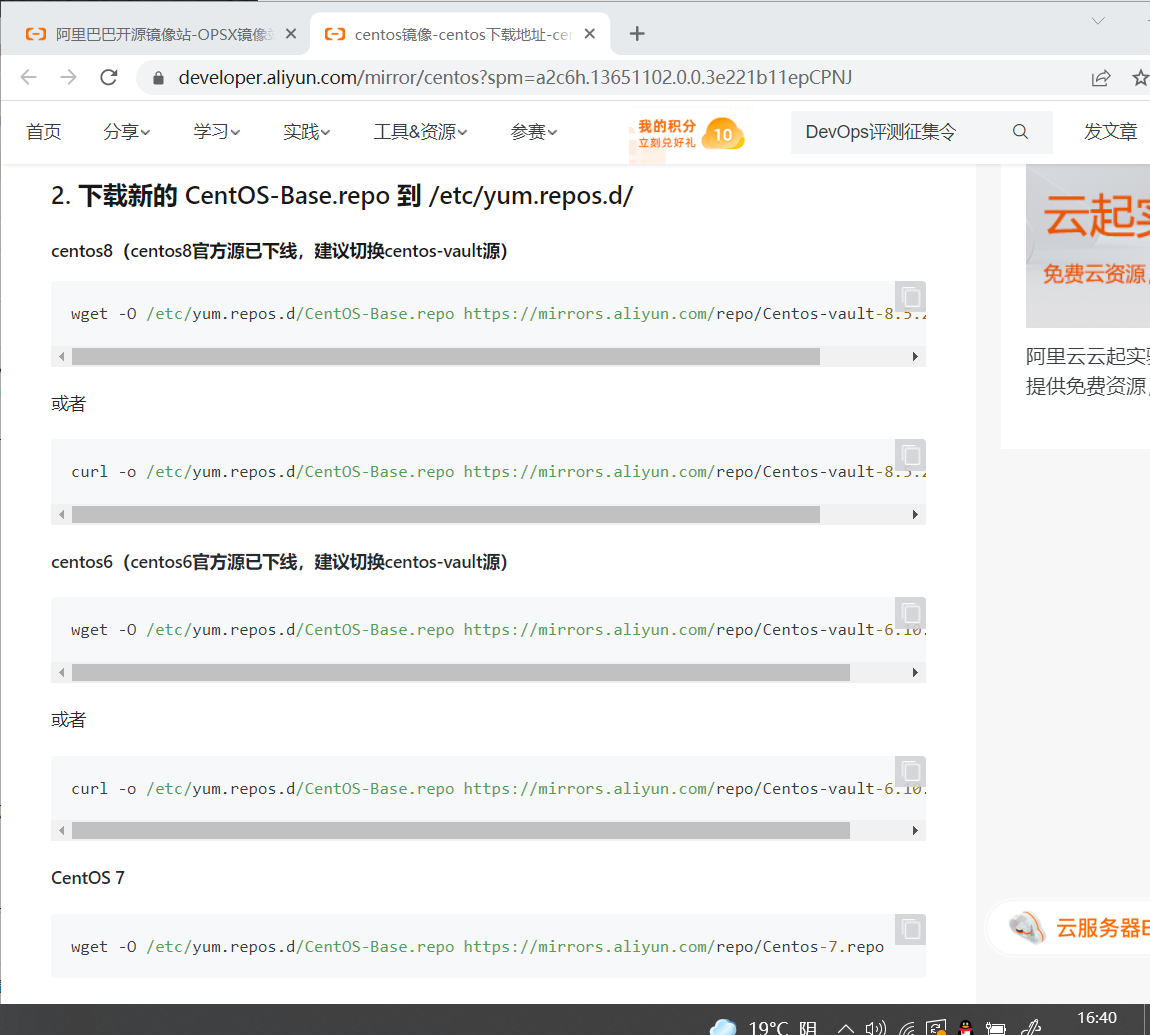Show hidden tray icons with the caret
The image size is (1150, 1035).
point(846,1028)
